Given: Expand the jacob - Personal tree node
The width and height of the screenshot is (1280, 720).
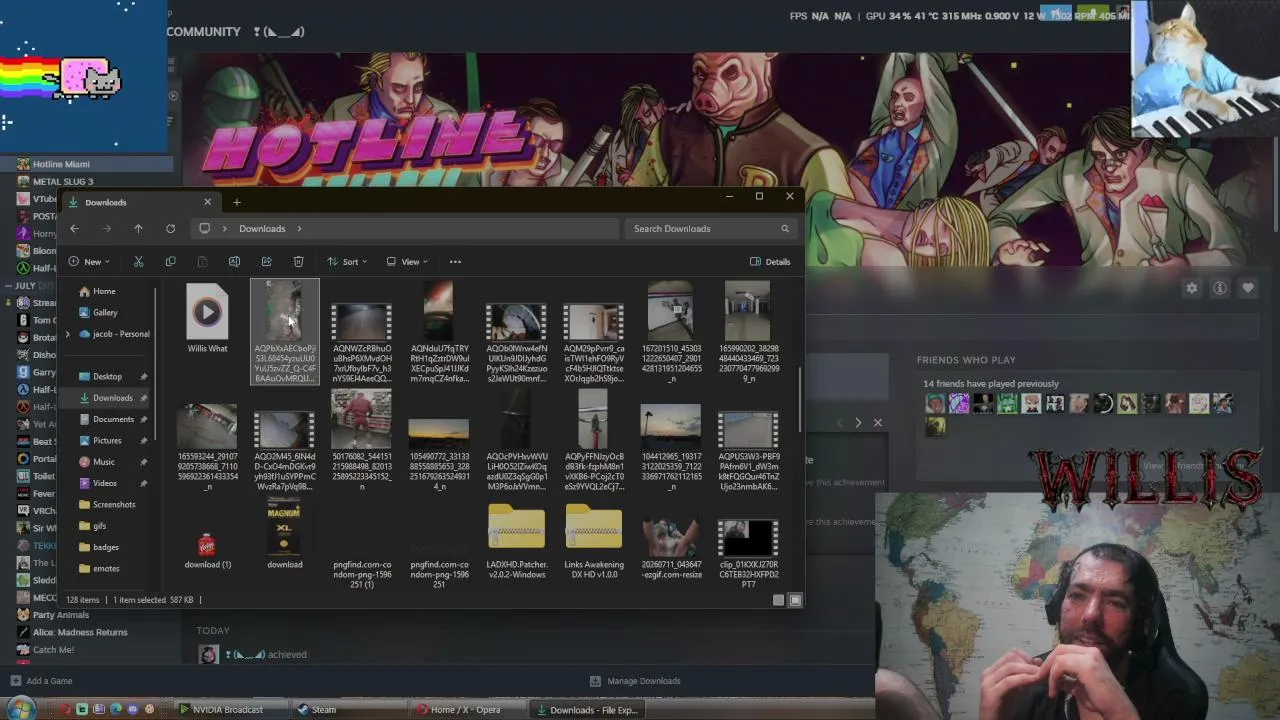Looking at the screenshot, I should [68, 334].
